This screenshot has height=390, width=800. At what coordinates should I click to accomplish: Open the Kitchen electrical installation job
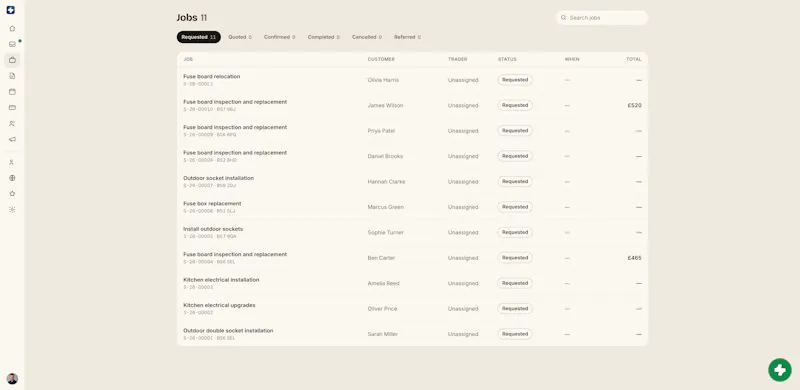coord(412,283)
